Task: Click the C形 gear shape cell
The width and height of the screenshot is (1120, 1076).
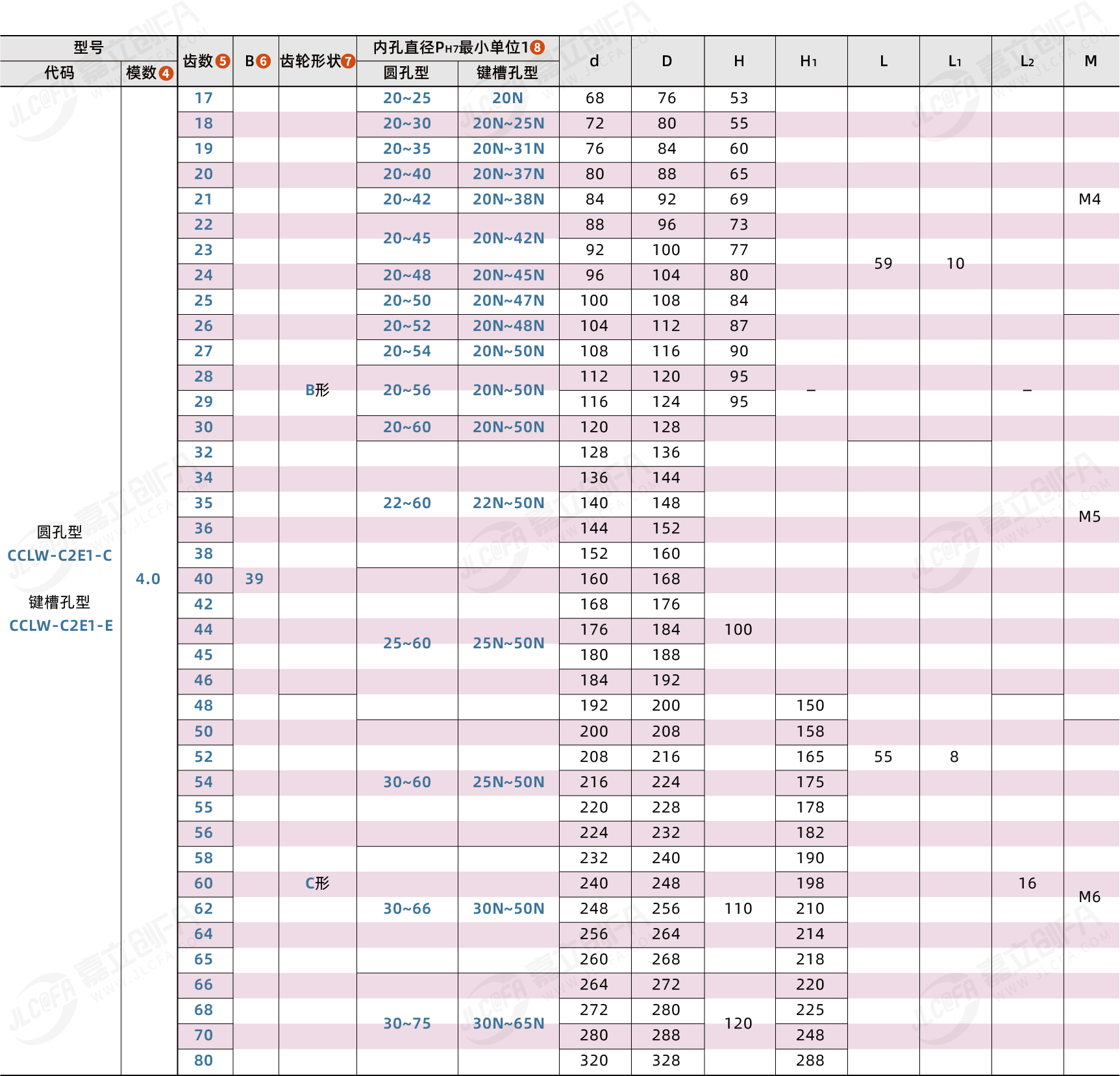Action: (x=317, y=883)
